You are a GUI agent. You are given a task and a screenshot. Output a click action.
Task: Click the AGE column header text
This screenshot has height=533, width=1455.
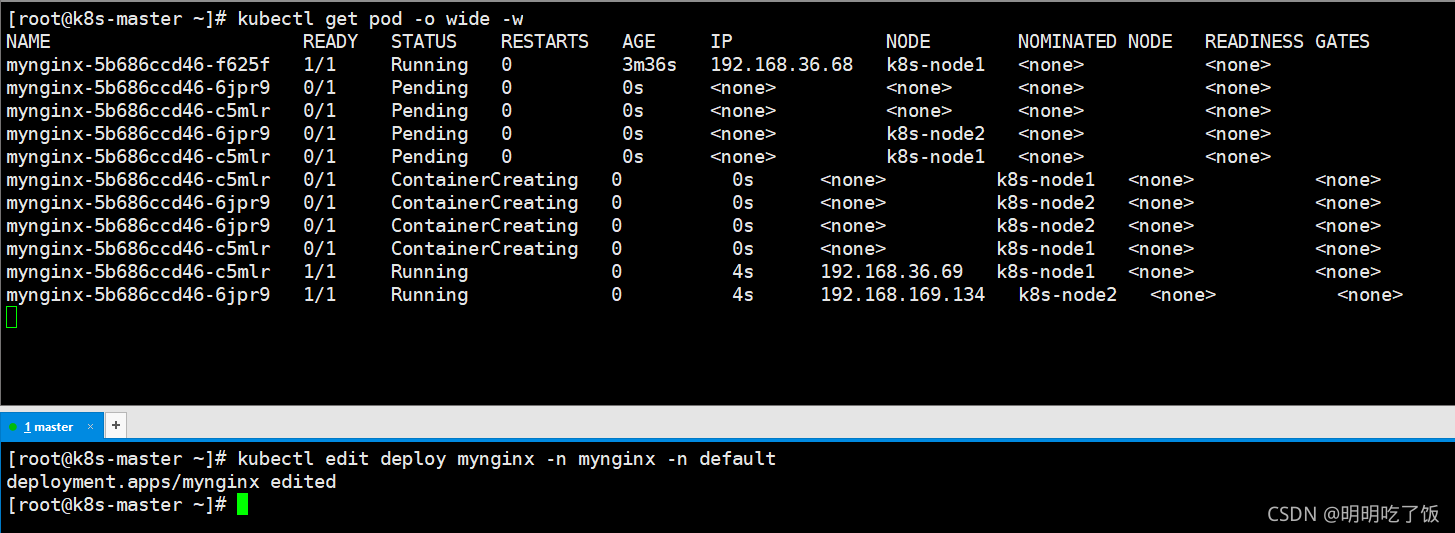[x=638, y=42]
